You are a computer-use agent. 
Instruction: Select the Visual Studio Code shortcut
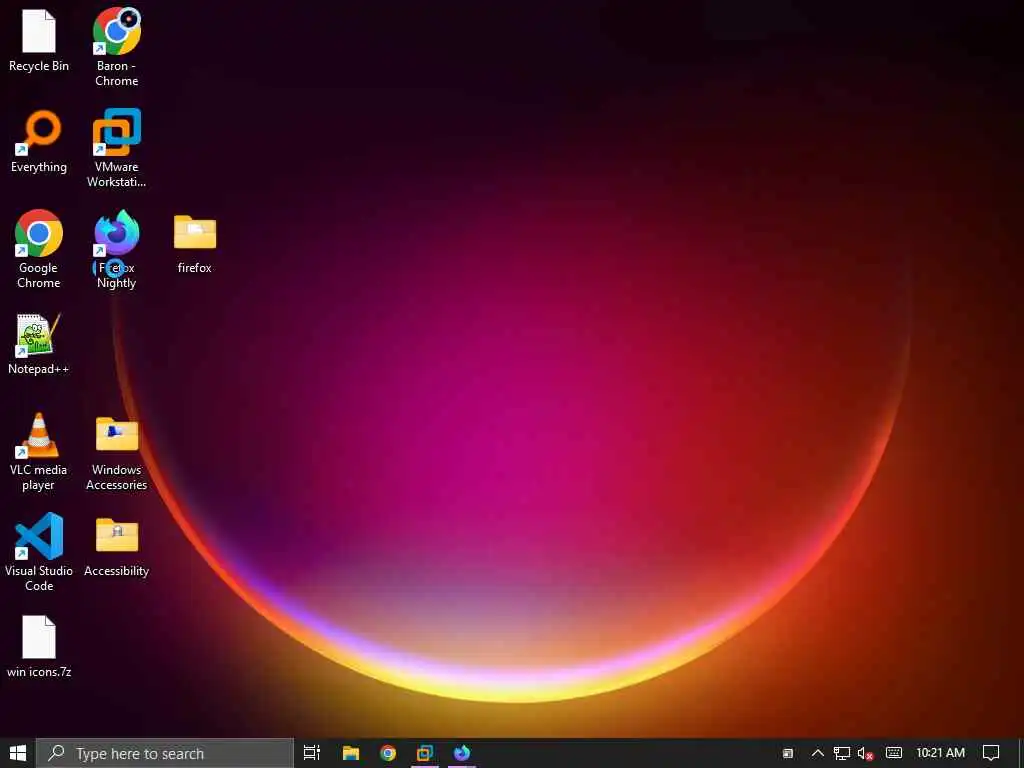pyautogui.click(x=39, y=552)
